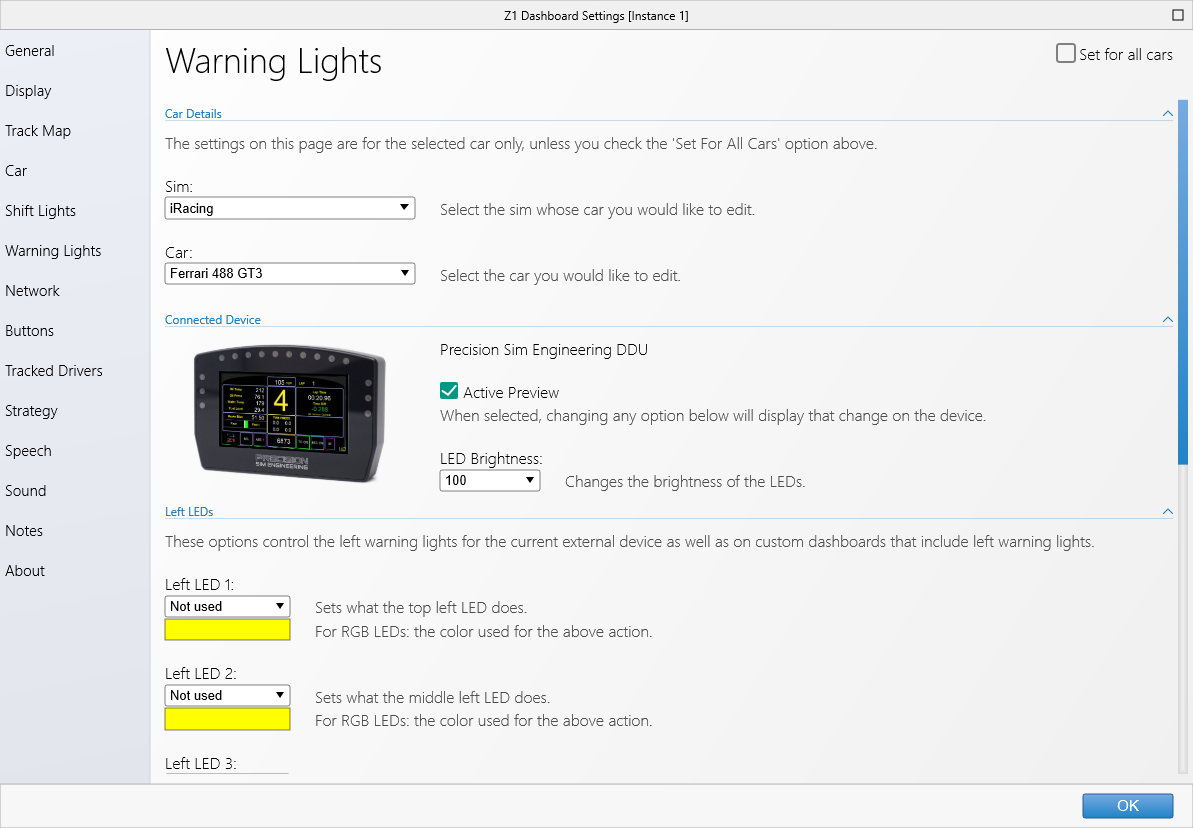
Task: Click the Precision Sim Engineering DDU image
Action: point(289,414)
